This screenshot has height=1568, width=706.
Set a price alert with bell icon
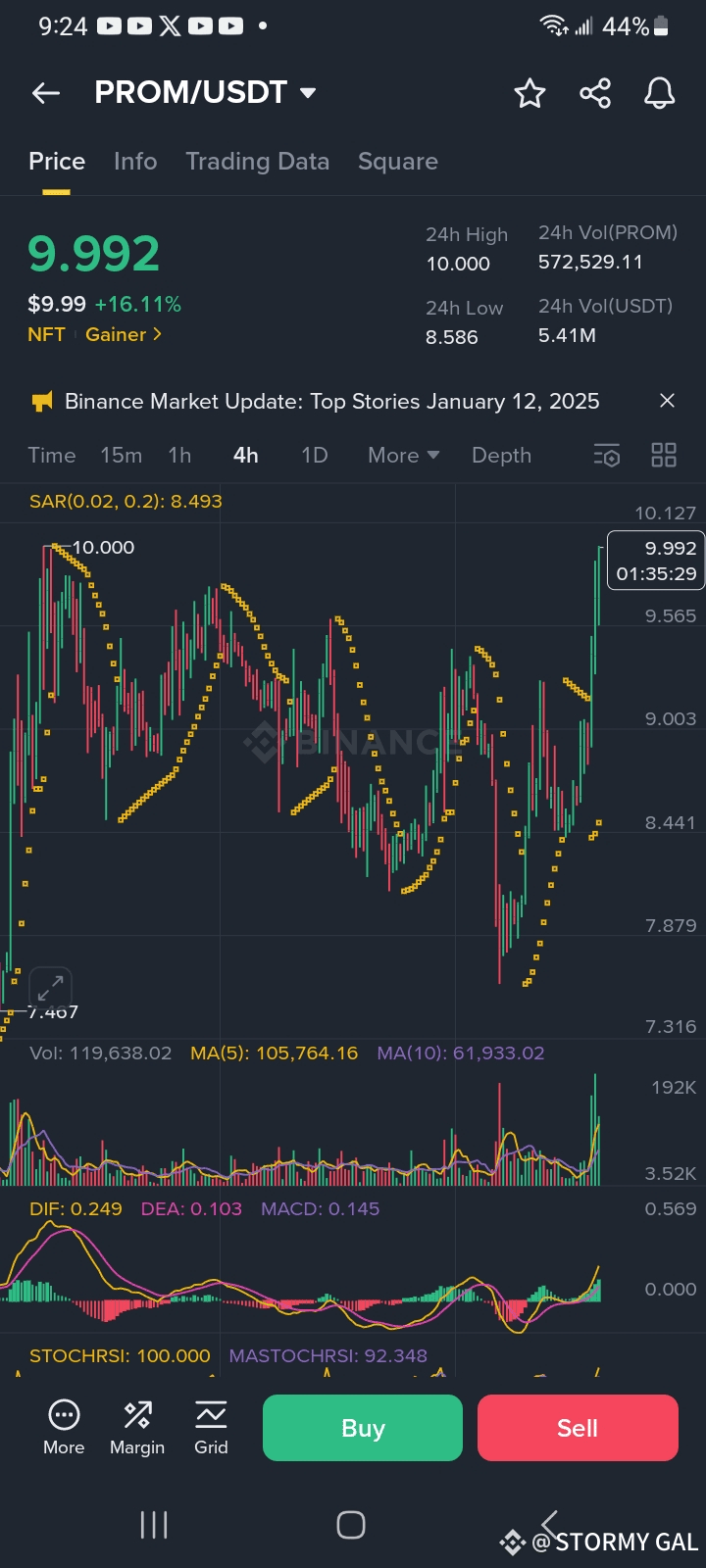659,93
